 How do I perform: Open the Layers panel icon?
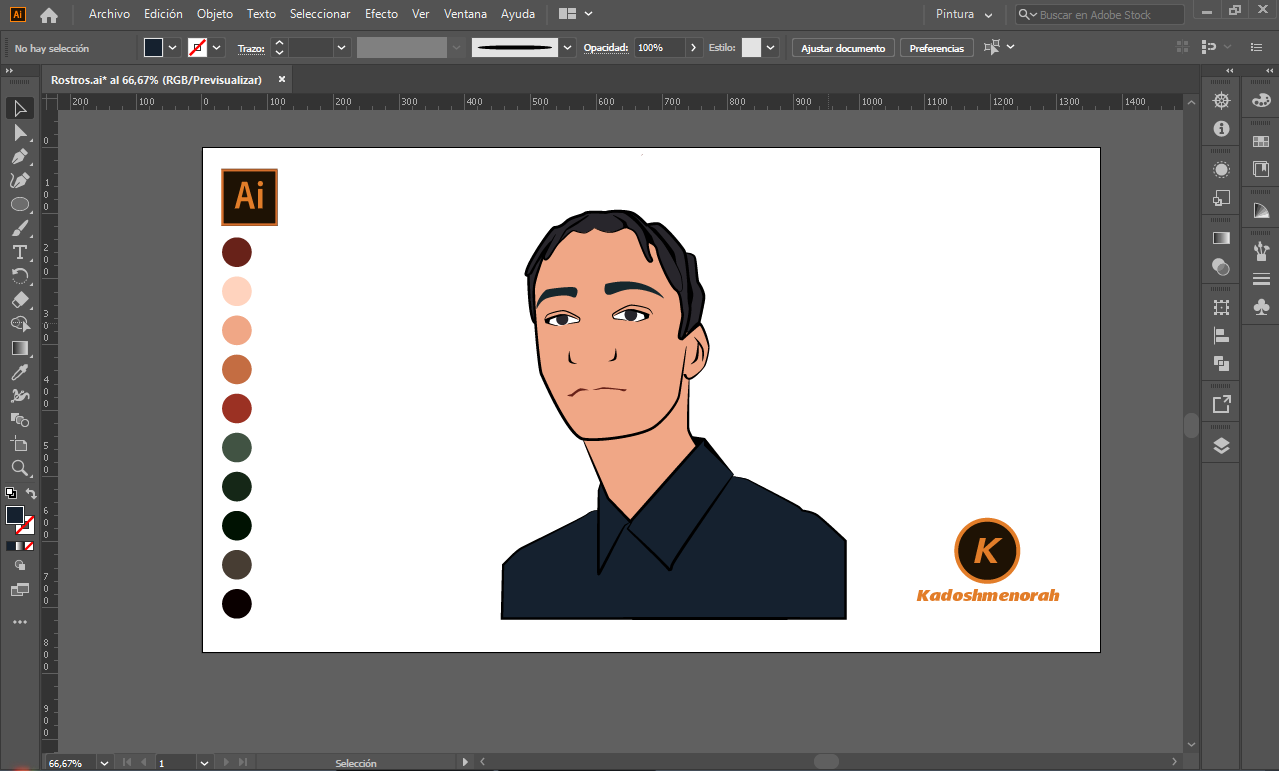(1221, 446)
